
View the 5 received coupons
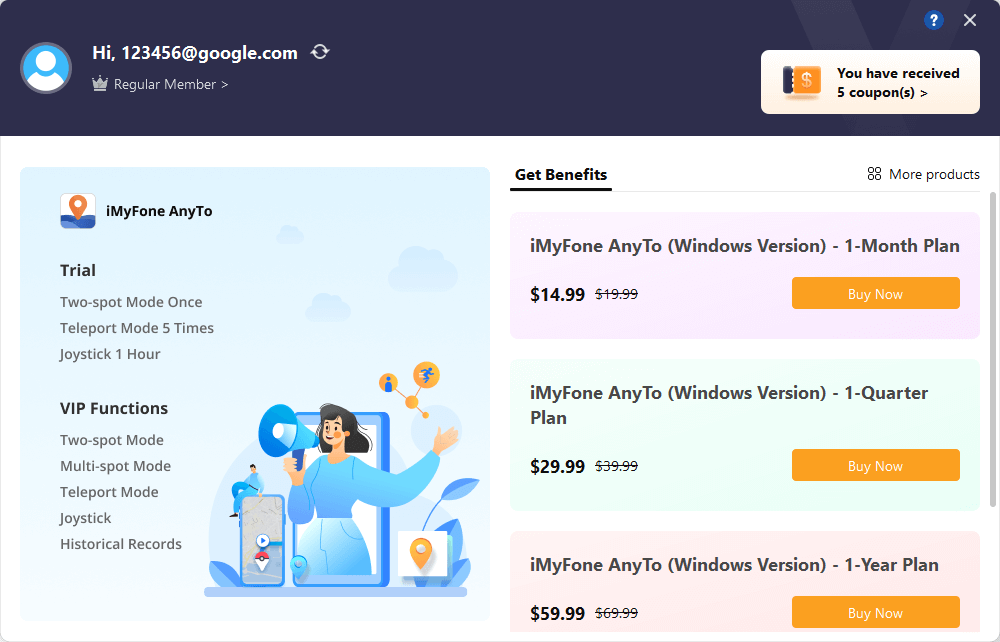coord(870,82)
